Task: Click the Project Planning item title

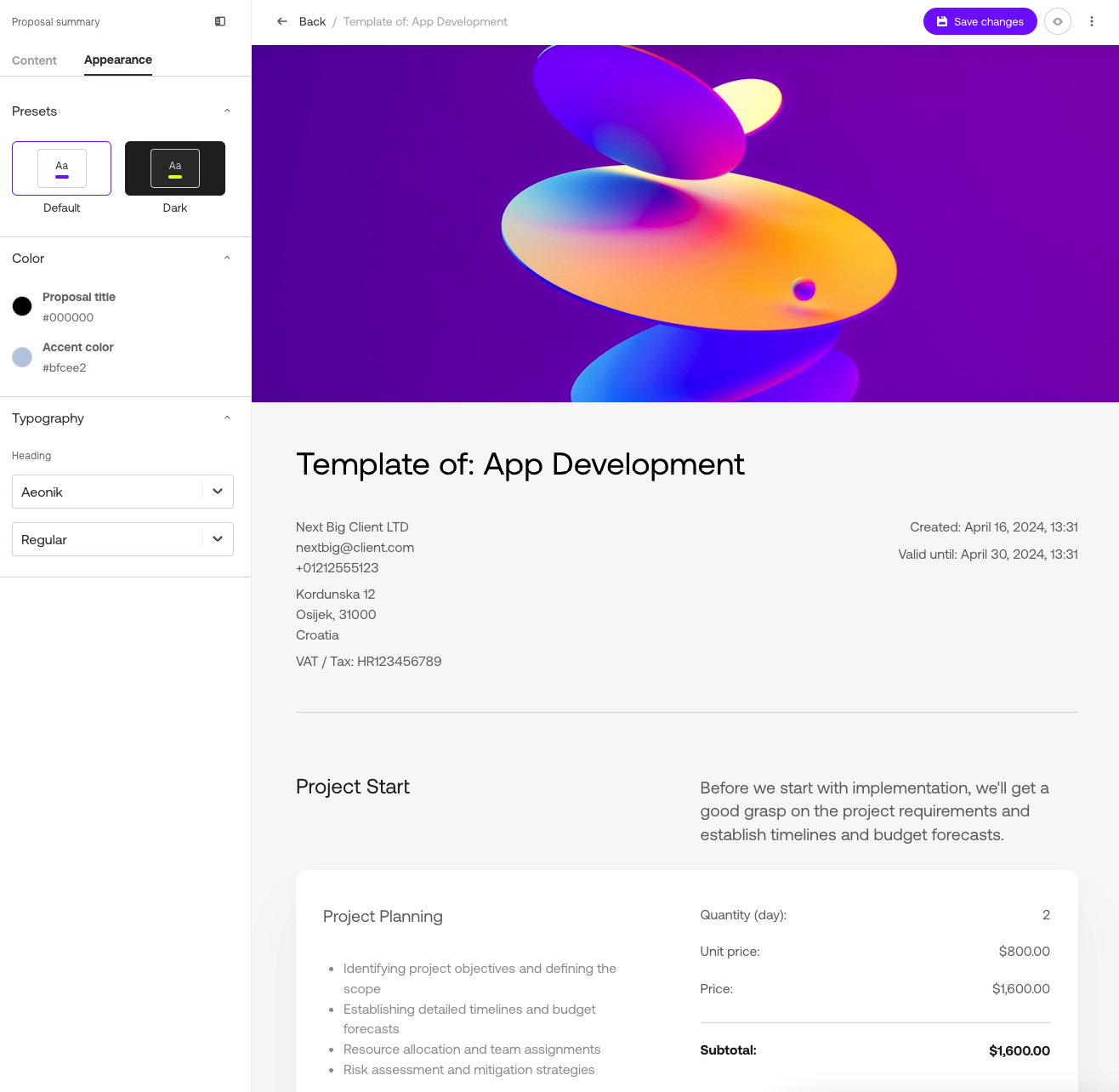Action: point(383,917)
